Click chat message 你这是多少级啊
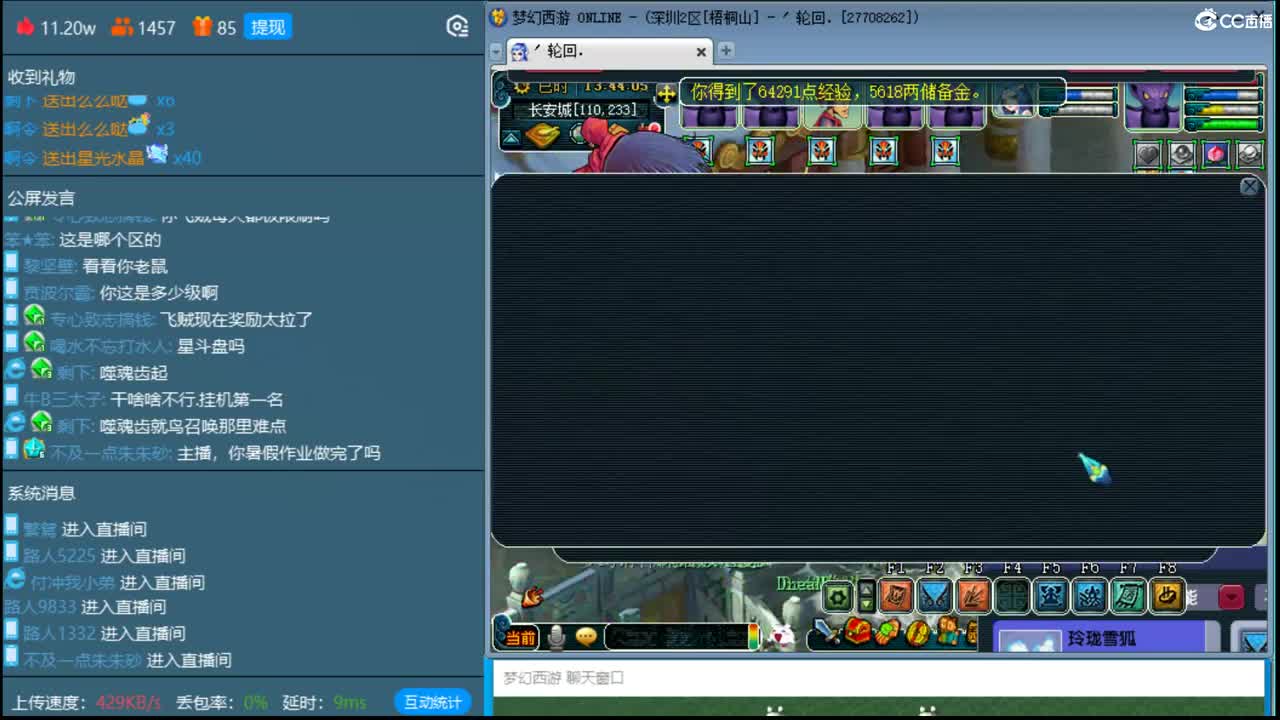1280x720 pixels. pos(159,293)
